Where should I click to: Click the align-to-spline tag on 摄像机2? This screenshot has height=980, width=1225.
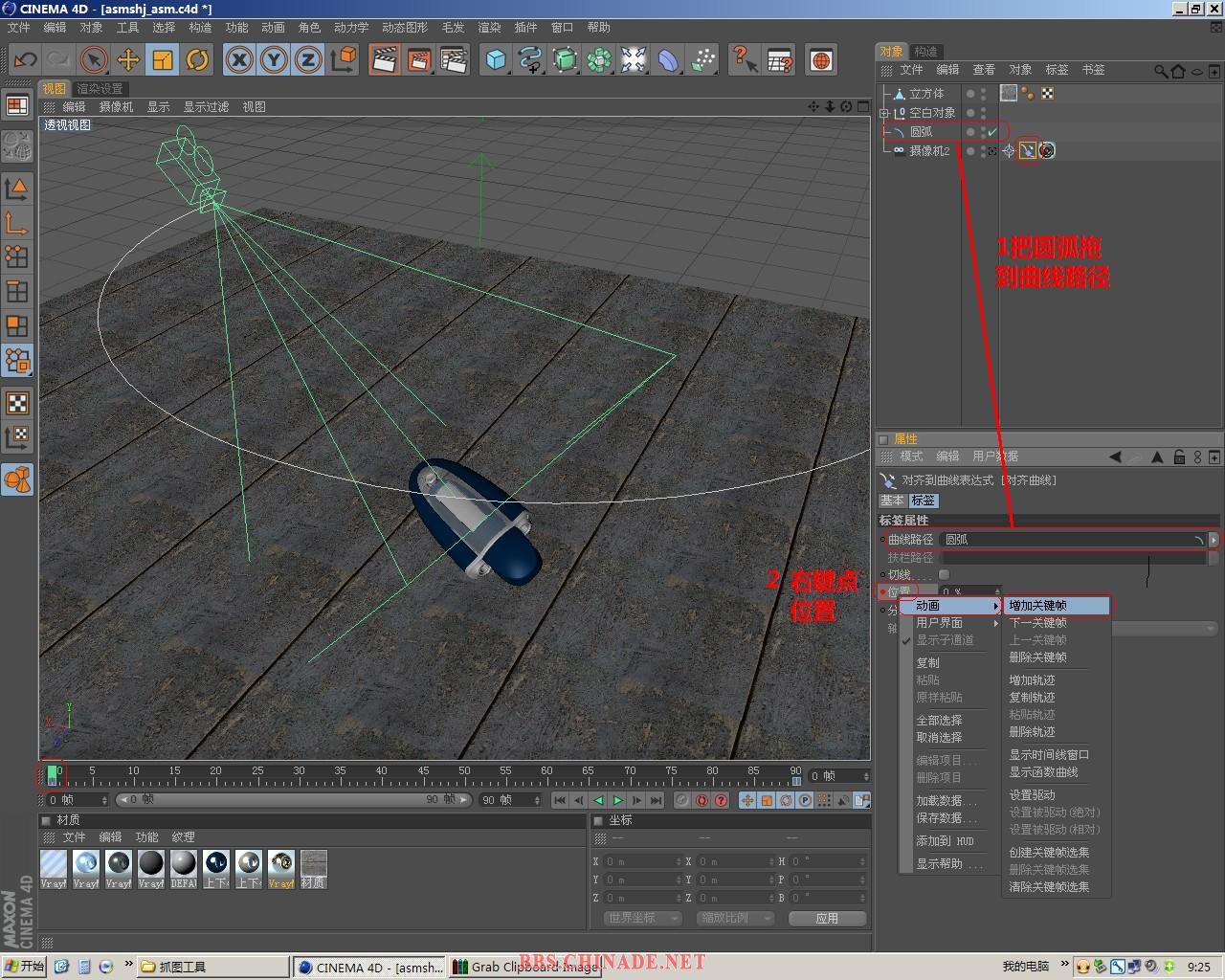pyautogui.click(x=1028, y=150)
